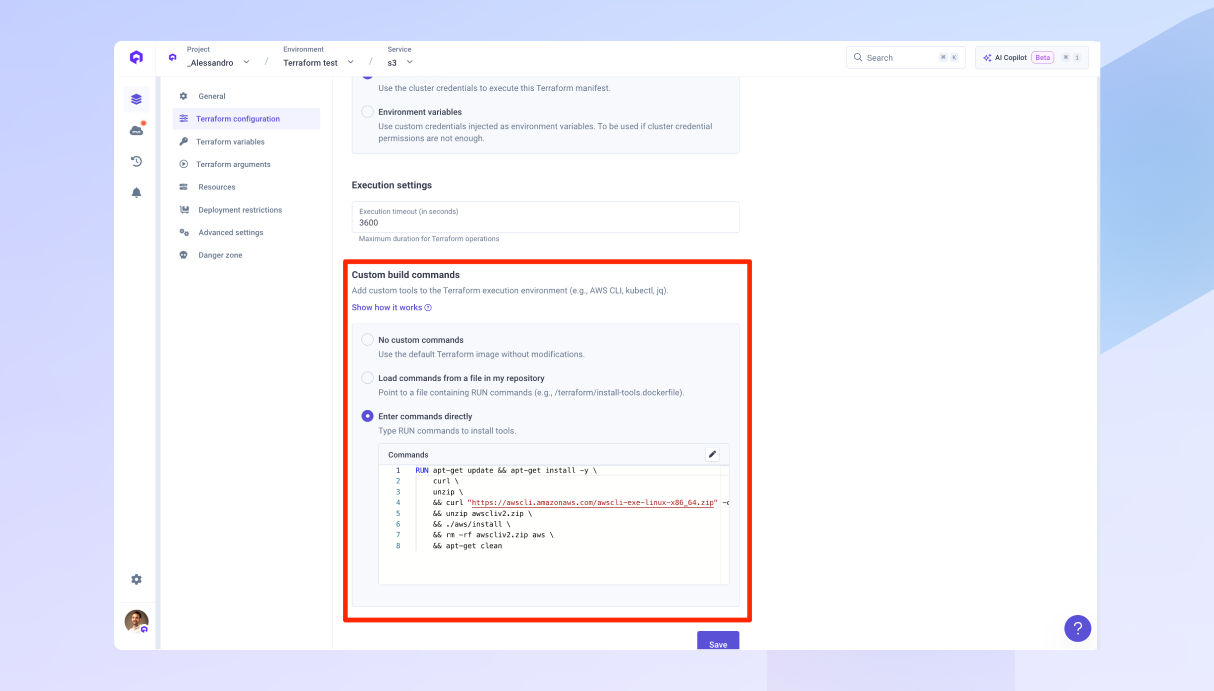This screenshot has height=691, width=1214.
Task: Click the awscli URL string in code
Action: (592, 503)
